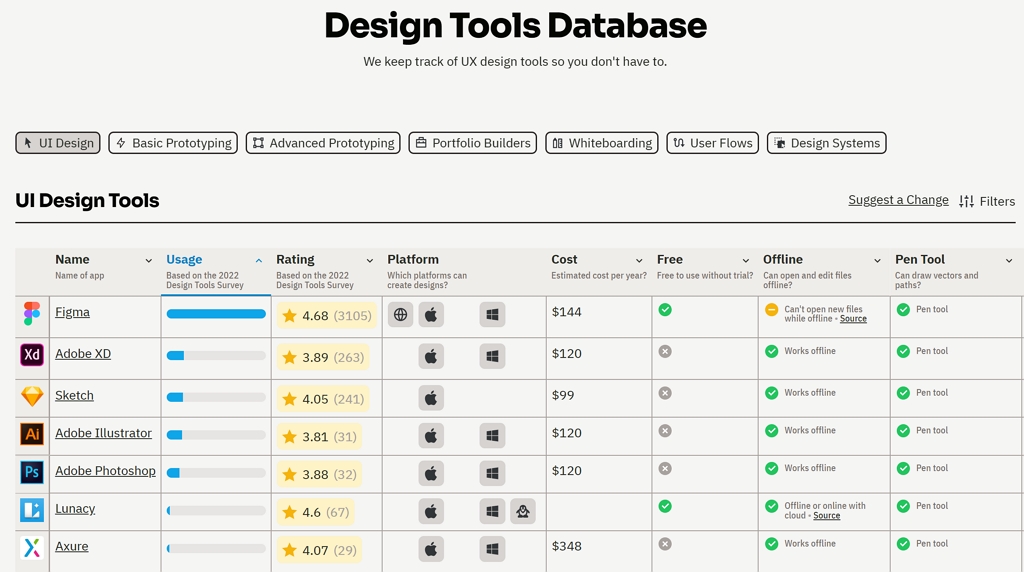This screenshot has width=1024, height=572.
Task: Click the orange partial-offline icon for Figma
Action: pyautogui.click(x=771, y=310)
